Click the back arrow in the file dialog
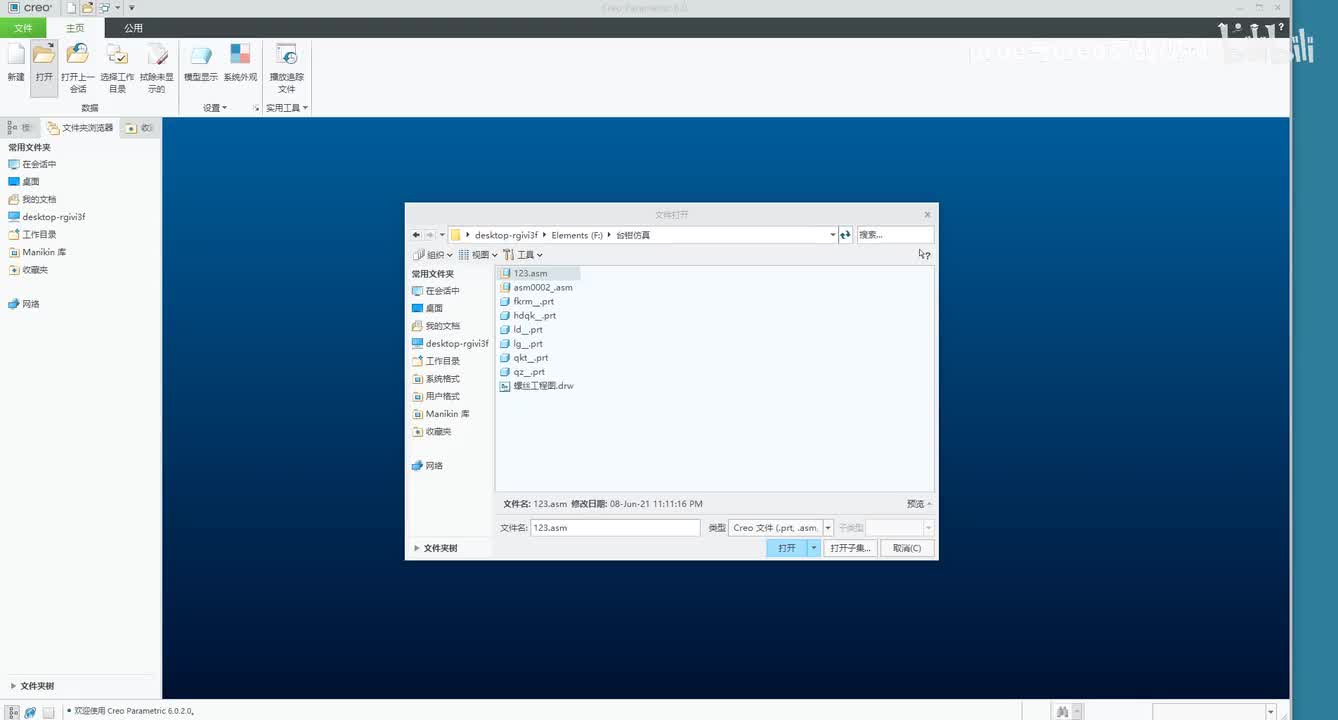1338x720 pixels. point(417,235)
